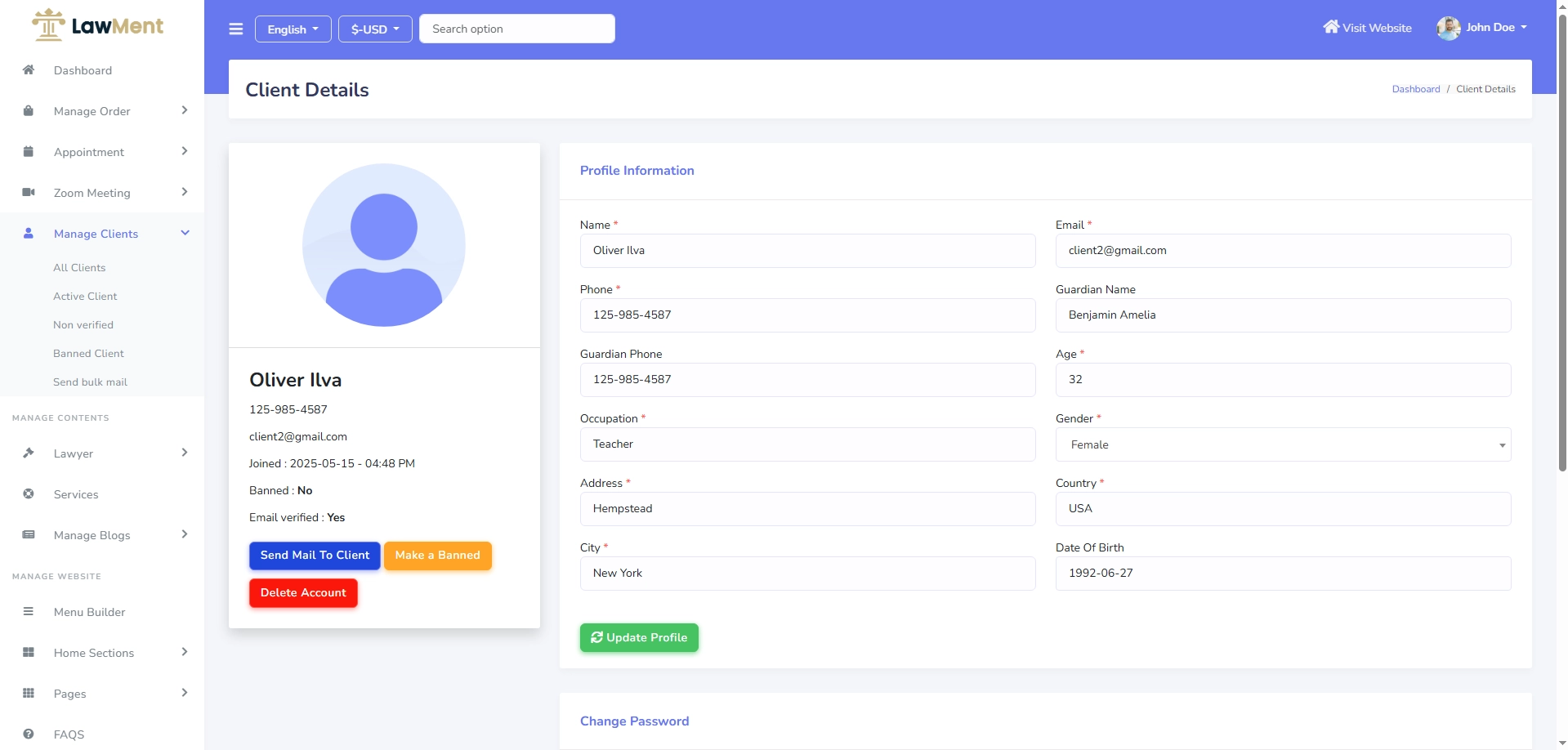1568x750 pixels.
Task: Click John Doe's avatar picture
Action: point(1449,28)
